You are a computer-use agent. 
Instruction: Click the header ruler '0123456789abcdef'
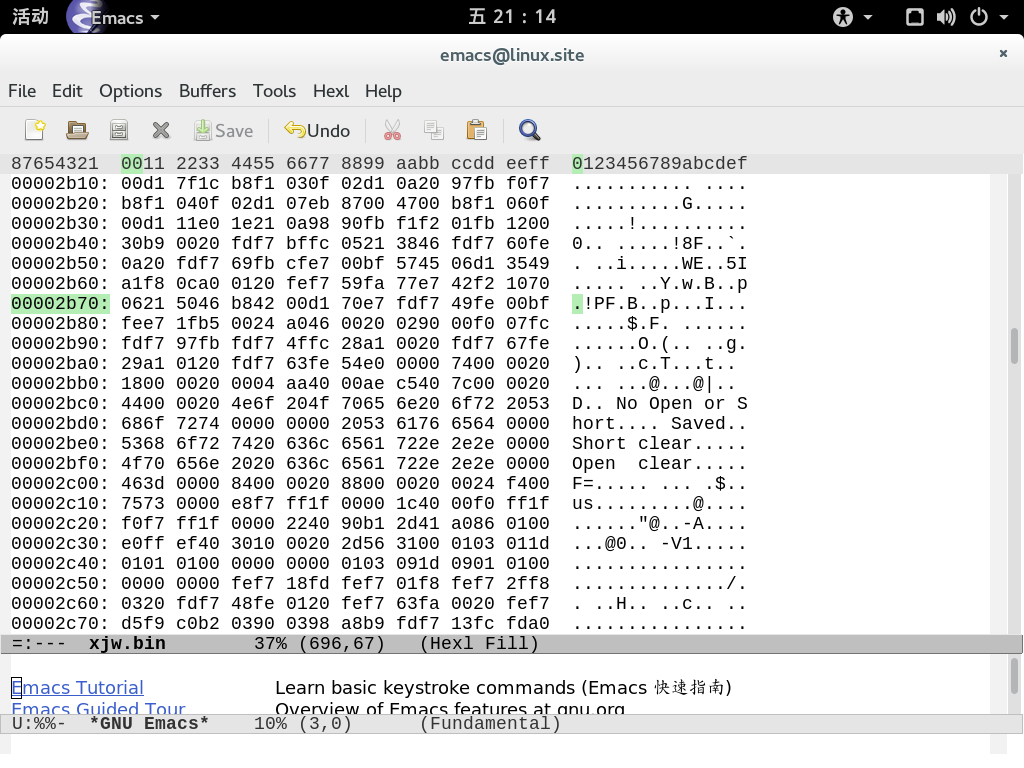click(x=660, y=163)
